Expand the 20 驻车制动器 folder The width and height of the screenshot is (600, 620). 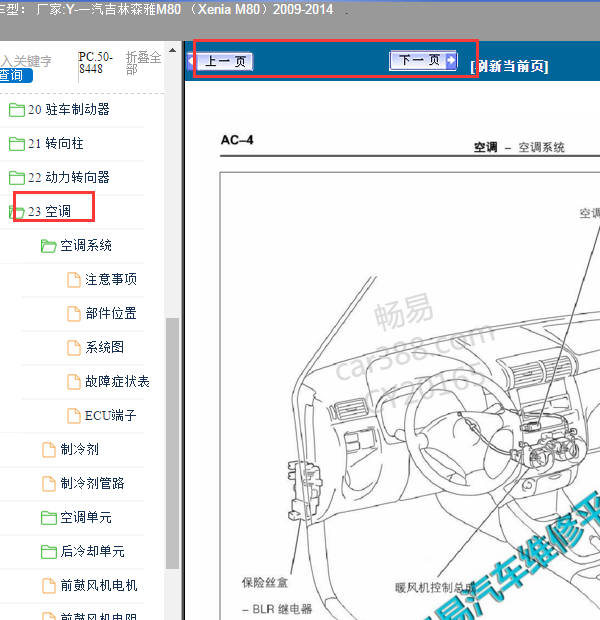pyautogui.click(x=68, y=110)
